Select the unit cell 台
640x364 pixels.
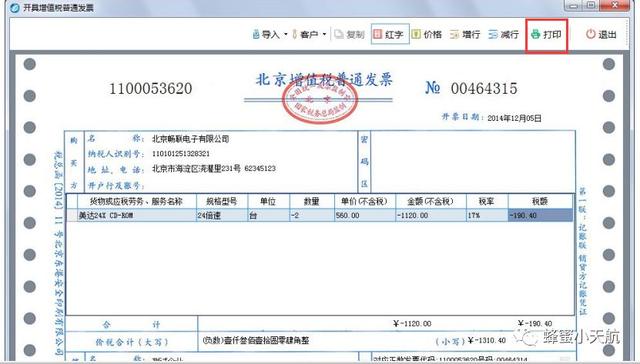click(269, 215)
